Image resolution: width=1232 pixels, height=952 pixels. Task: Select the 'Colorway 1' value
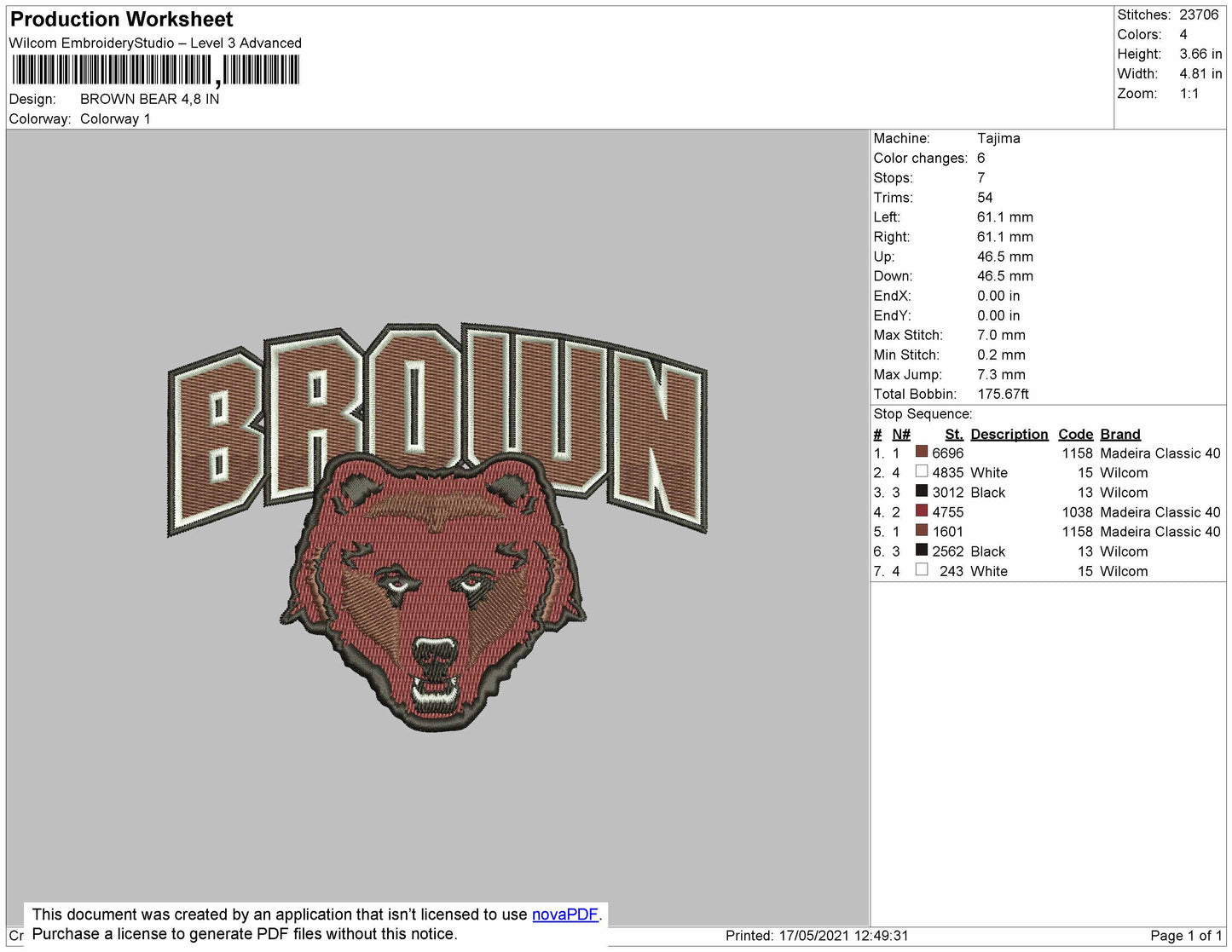(115, 118)
